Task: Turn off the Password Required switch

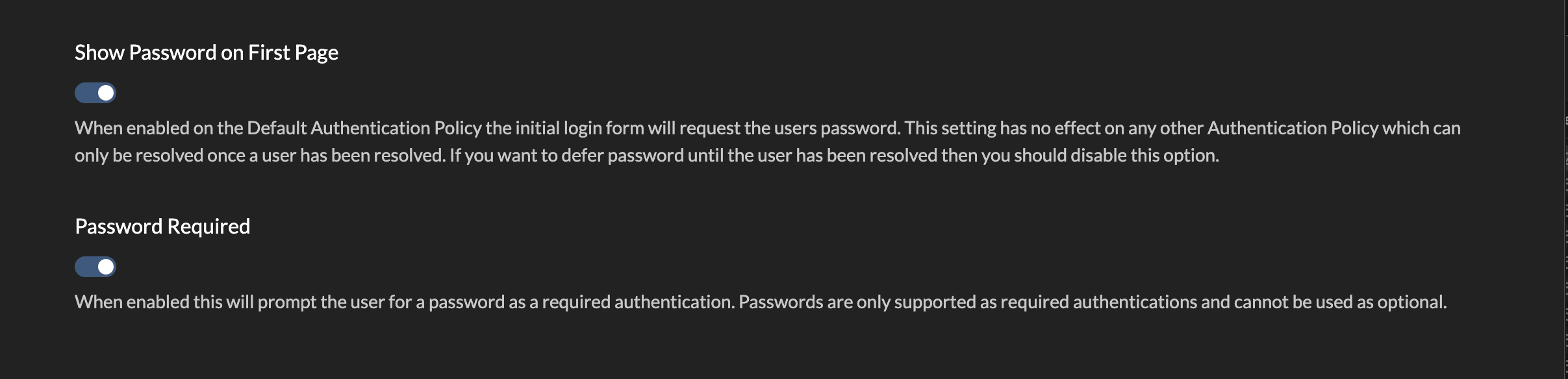Action: (x=95, y=267)
